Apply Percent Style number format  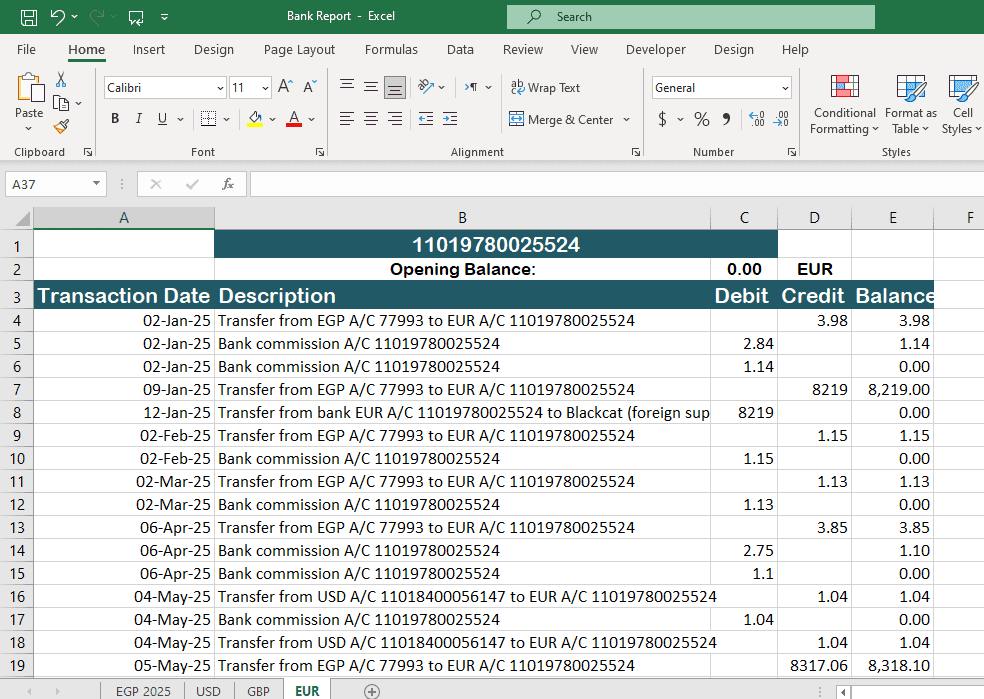pos(701,119)
